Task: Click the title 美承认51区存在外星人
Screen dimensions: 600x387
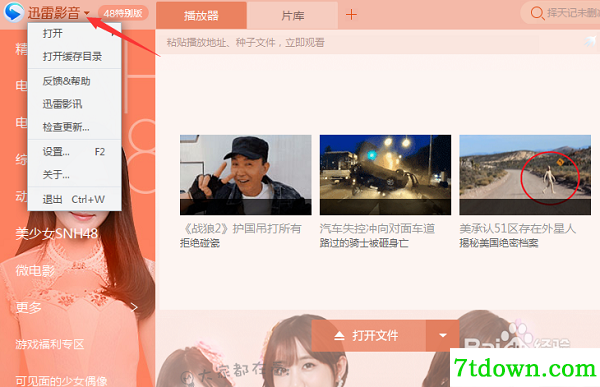Action: (518, 229)
